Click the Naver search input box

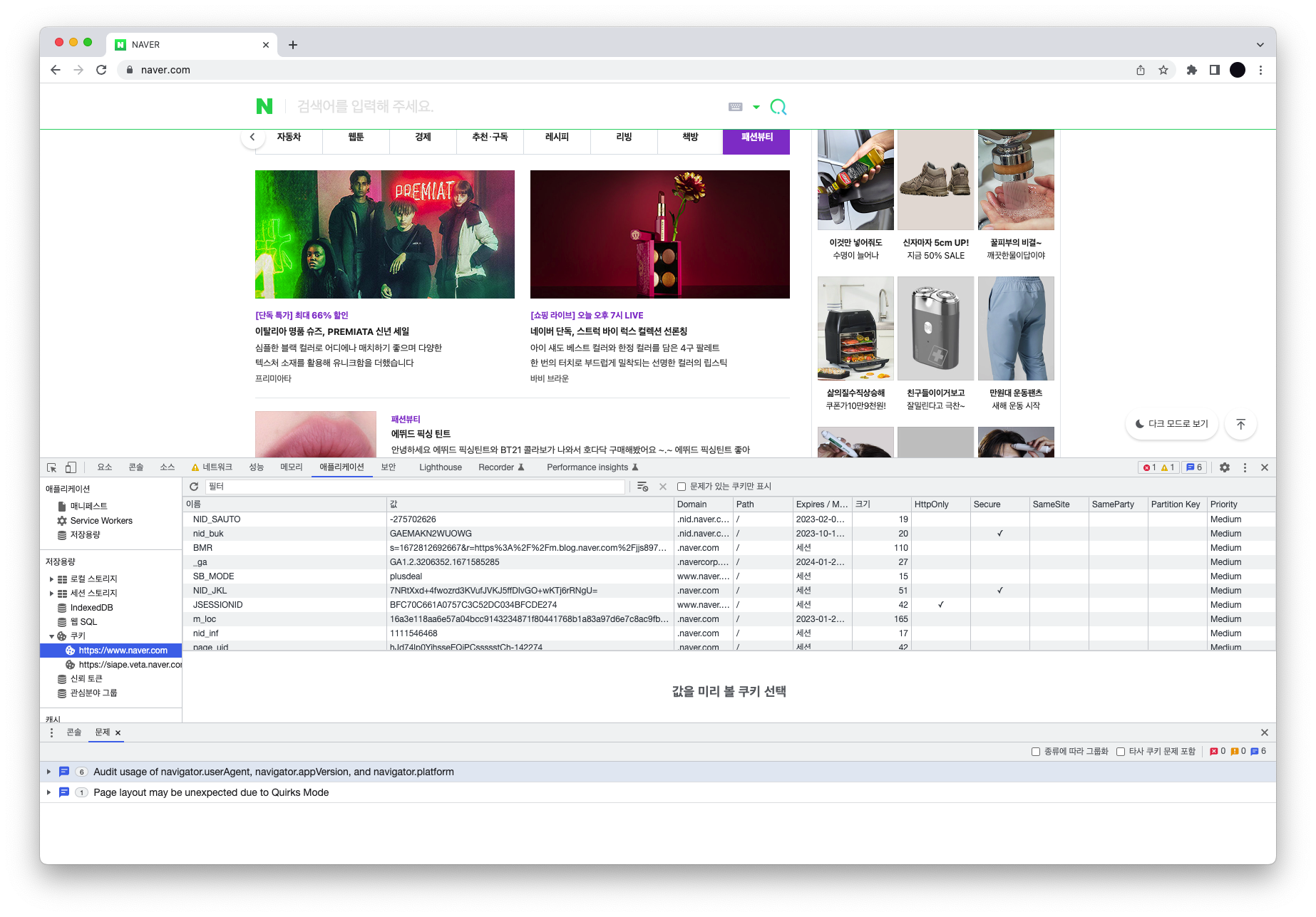point(506,107)
